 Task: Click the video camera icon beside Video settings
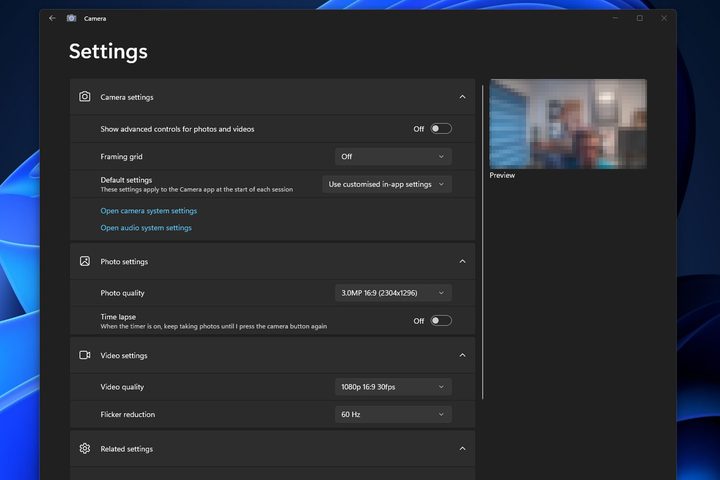coord(84,355)
